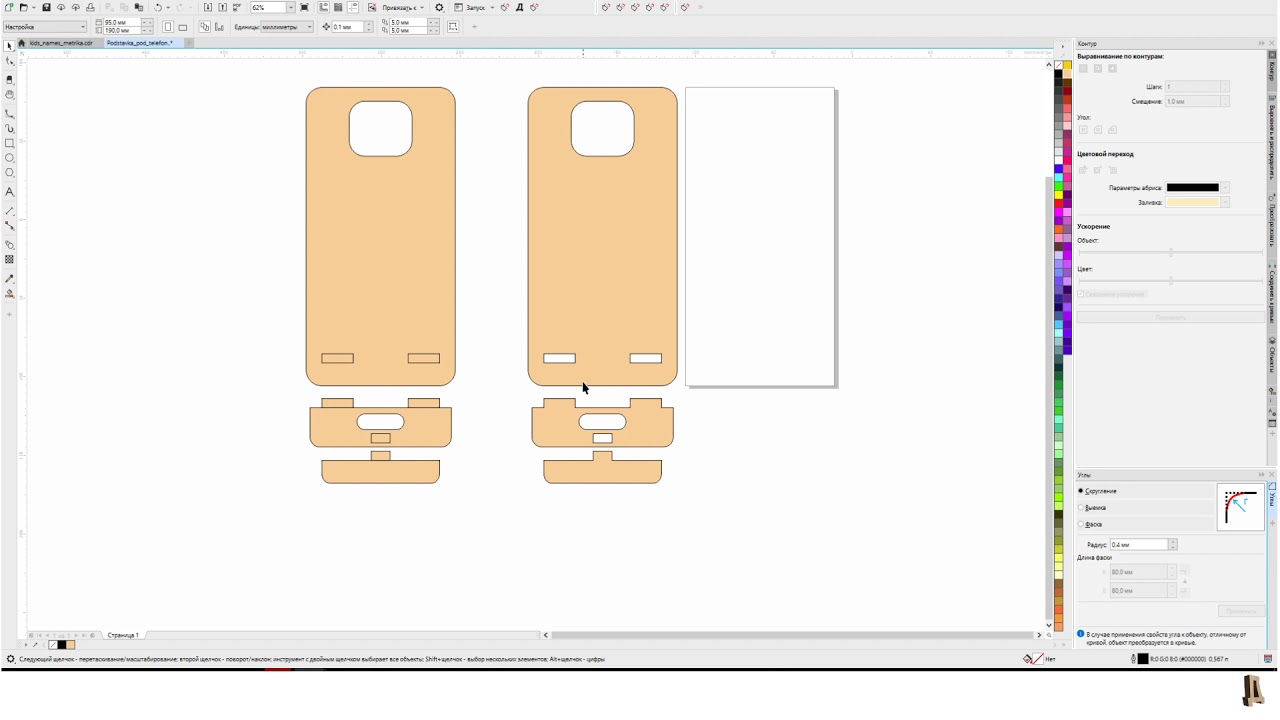Select the Страница 1 page tab

[123, 635]
